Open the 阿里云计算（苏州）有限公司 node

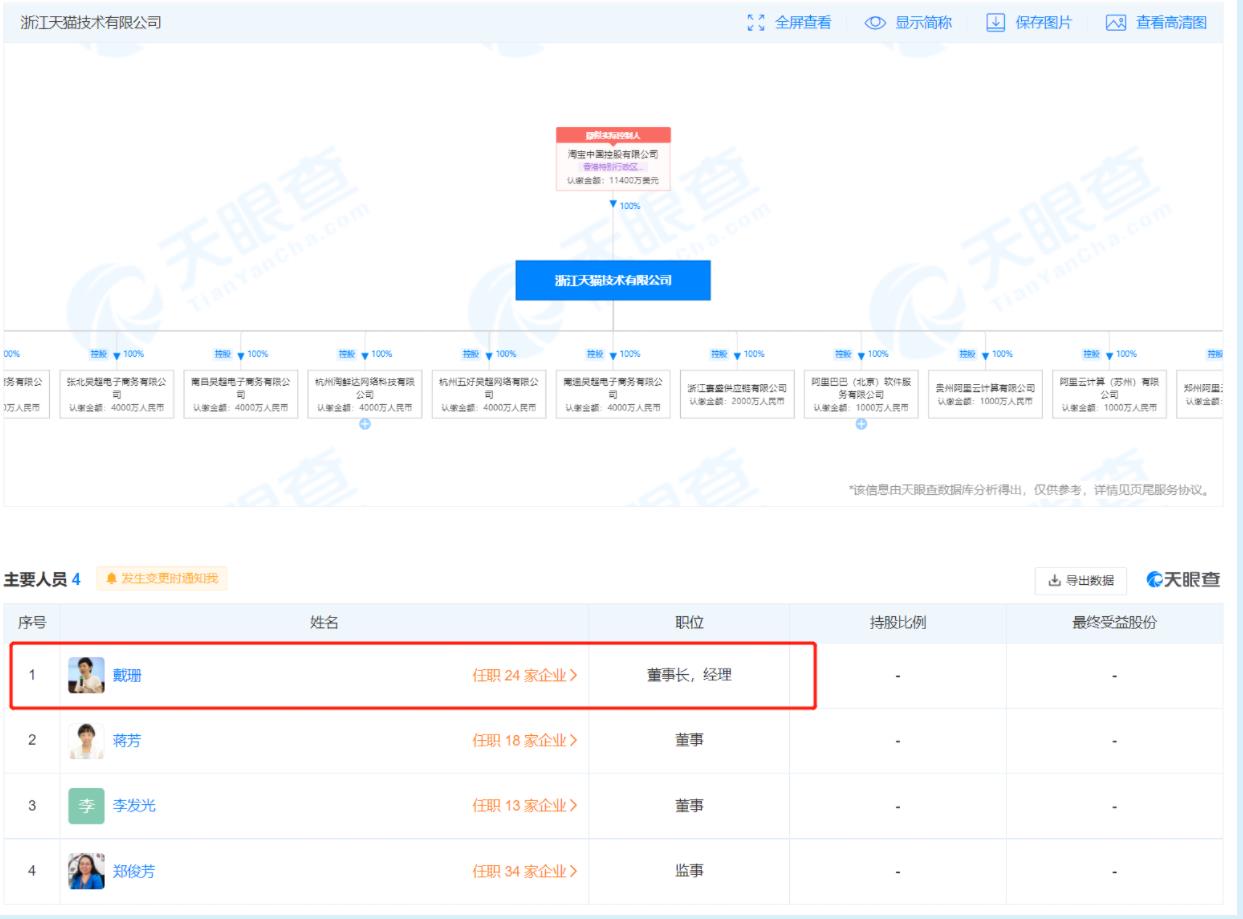pos(1109,392)
